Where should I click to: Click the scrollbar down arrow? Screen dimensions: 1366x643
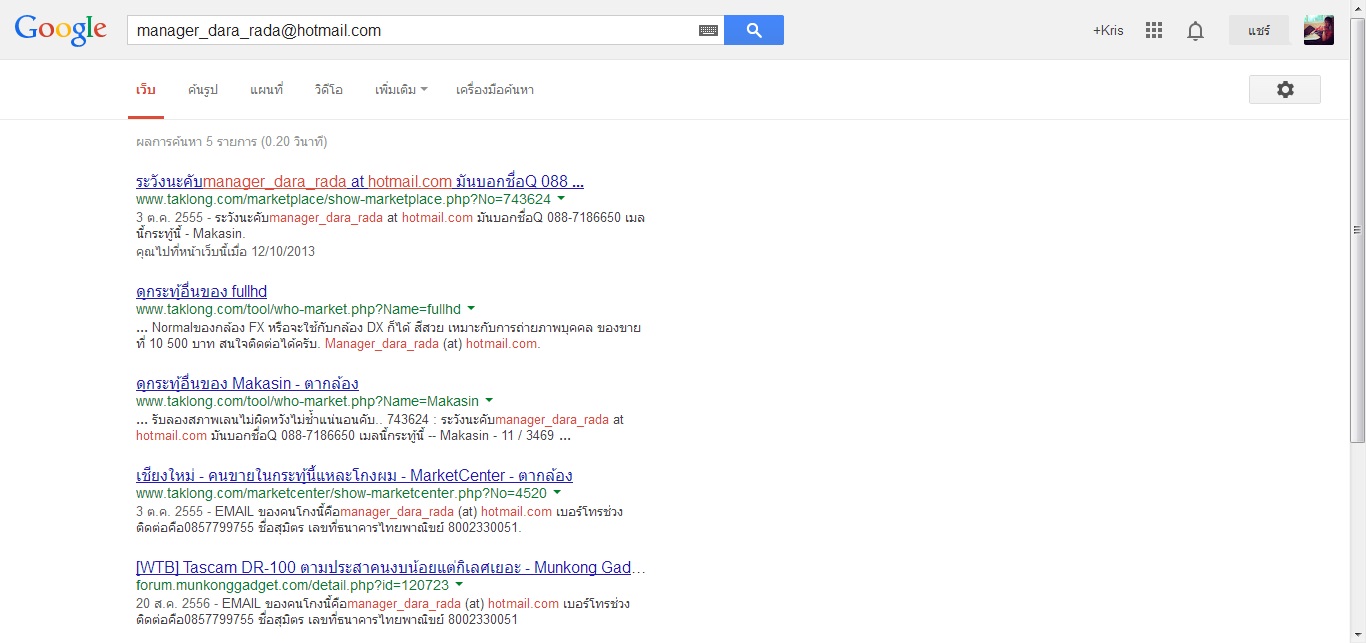pos(1357,635)
